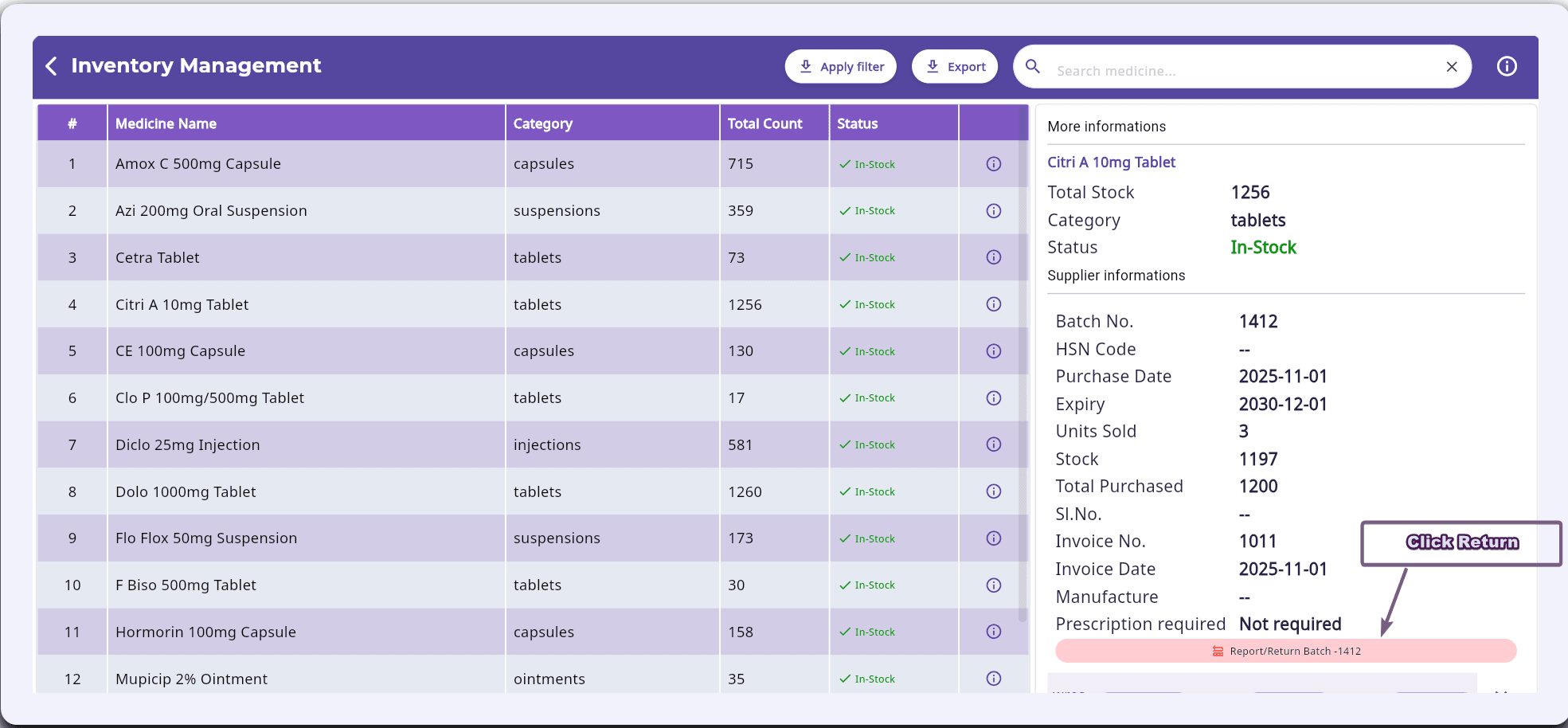
Task: Open info for Clo P 100mg/500mg Tablet
Action: (994, 398)
